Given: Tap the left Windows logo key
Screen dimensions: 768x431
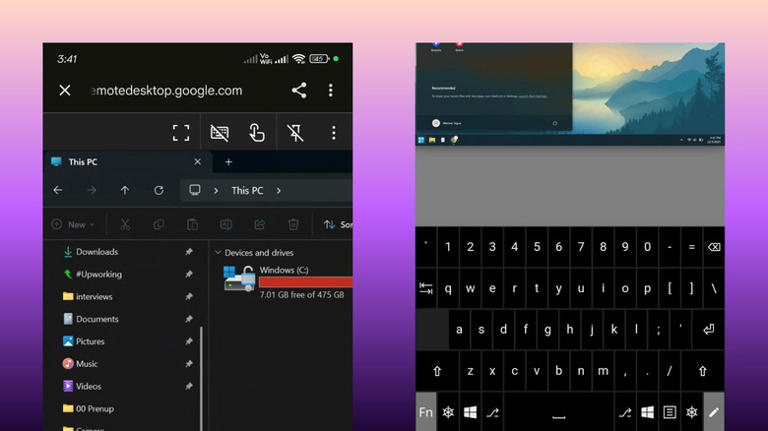Looking at the screenshot, I should (470, 412).
